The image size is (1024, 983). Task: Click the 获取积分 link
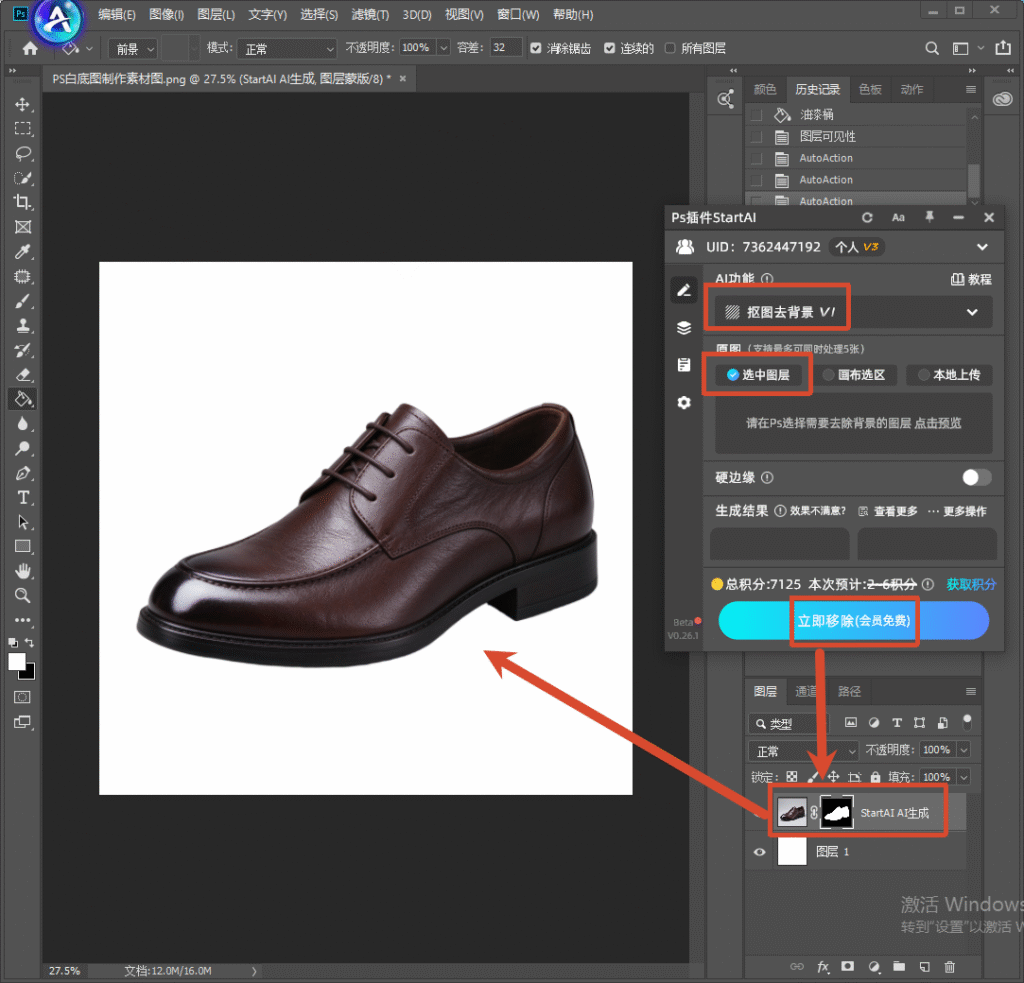(x=971, y=584)
